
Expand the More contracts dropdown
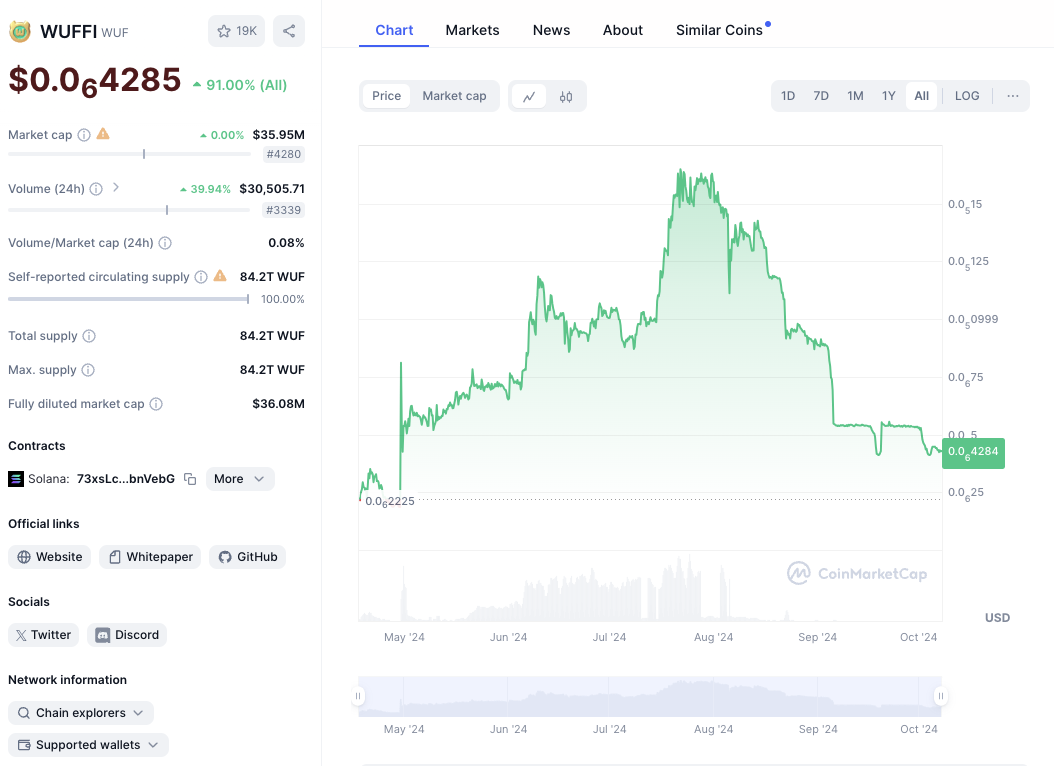240,479
